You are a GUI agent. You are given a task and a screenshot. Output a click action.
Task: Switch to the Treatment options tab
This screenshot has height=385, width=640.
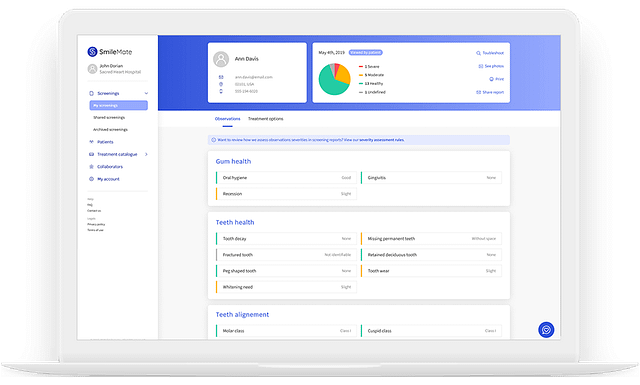pos(265,119)
